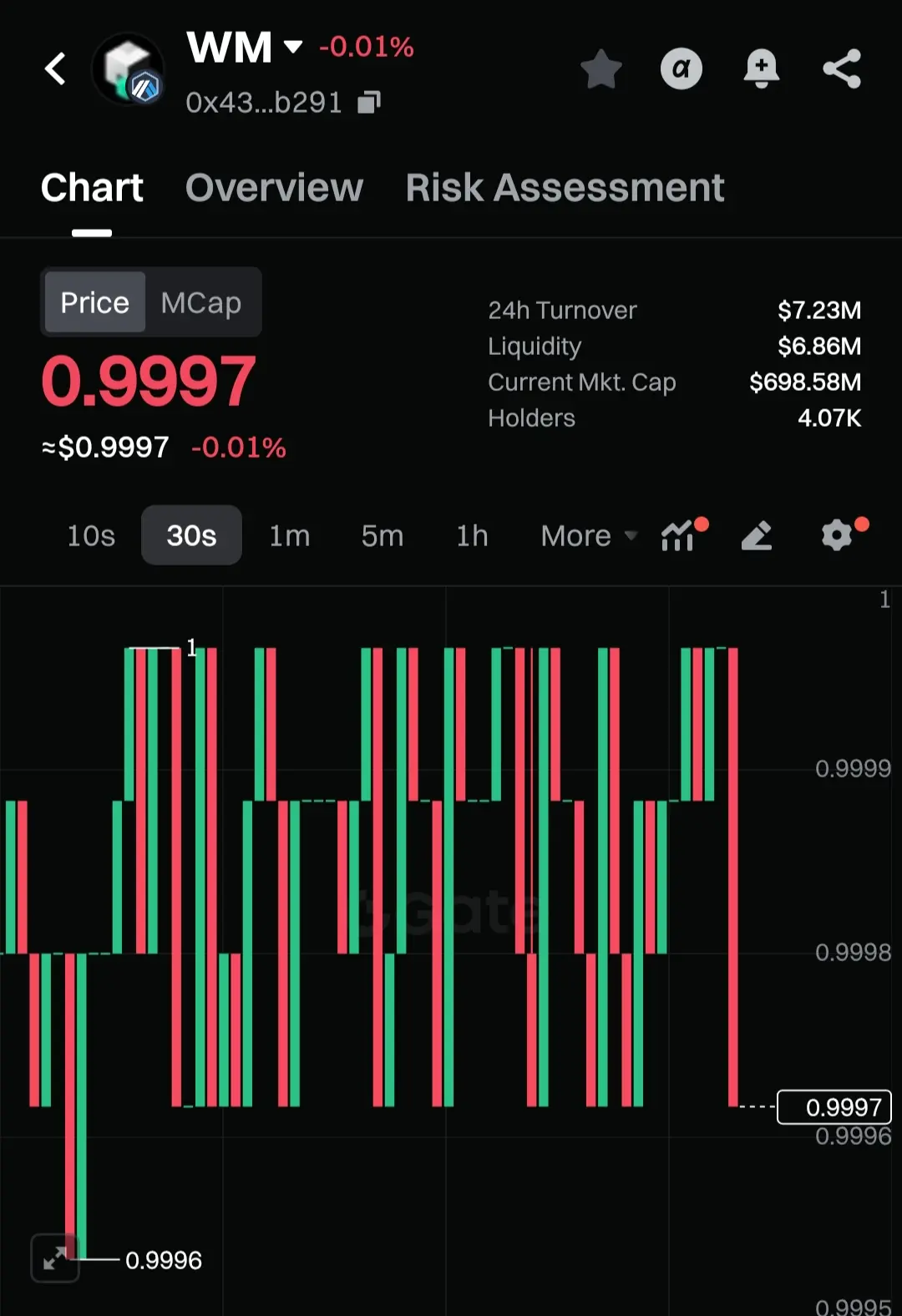Tap the 0.9998 axis price label
The image size is (902, 1316).
(x=853, y=952)
